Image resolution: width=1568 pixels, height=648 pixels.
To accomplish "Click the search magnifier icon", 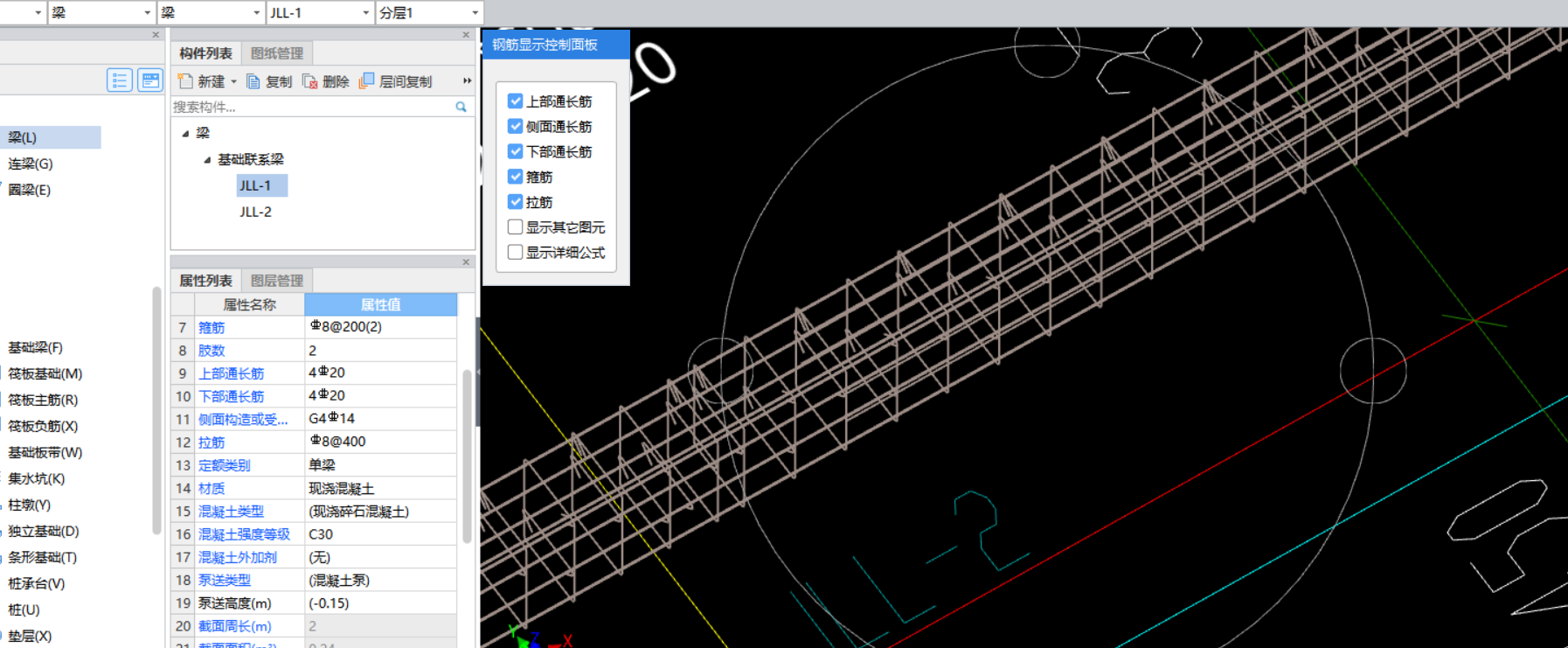I will point(461,107).
